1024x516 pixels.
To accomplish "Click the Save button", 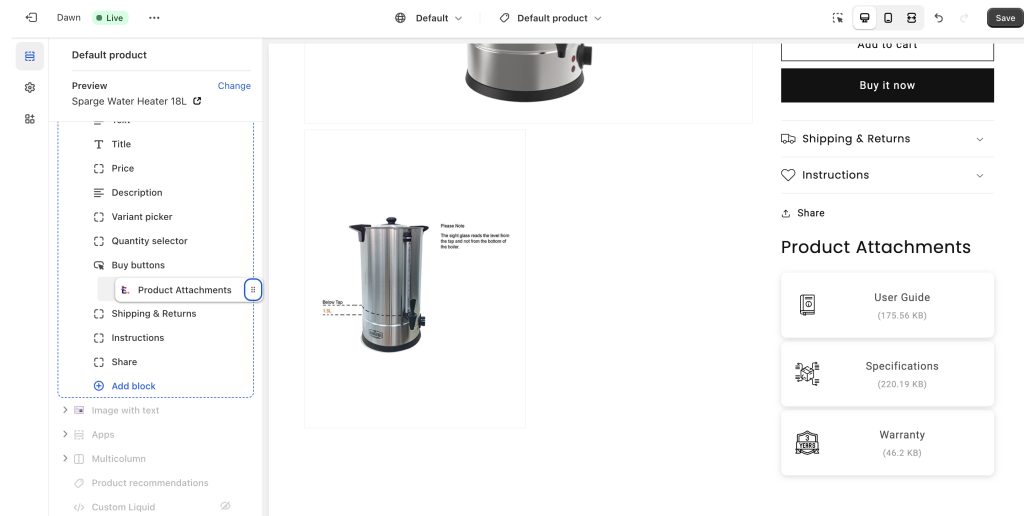I will point(1004,18).
